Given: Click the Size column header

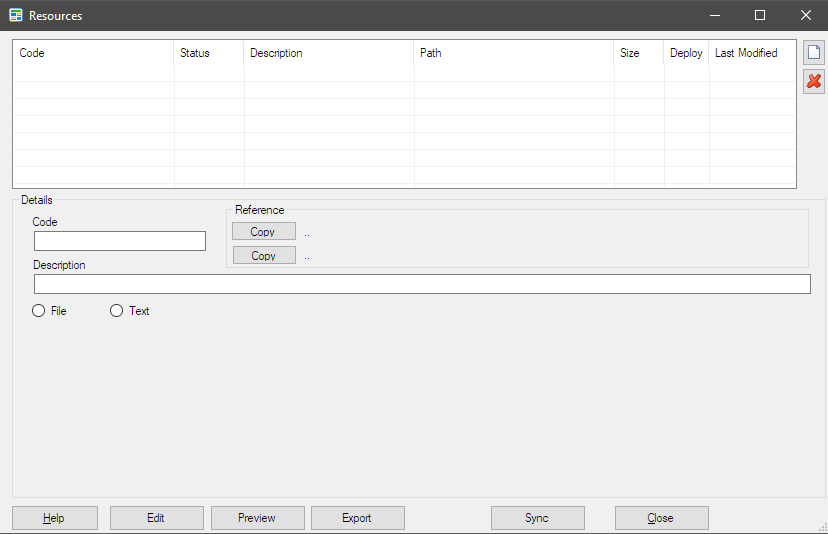Looking at the screenshot, I should [638, 53].
